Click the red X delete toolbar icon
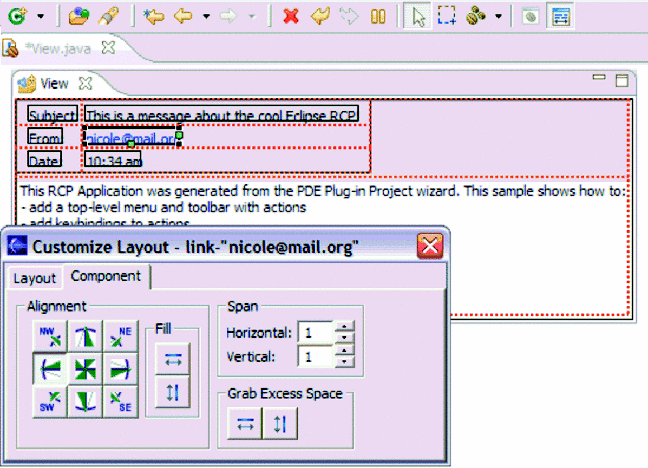The height and width of the screenshot is (468, 648). click(x=290, y=16)
